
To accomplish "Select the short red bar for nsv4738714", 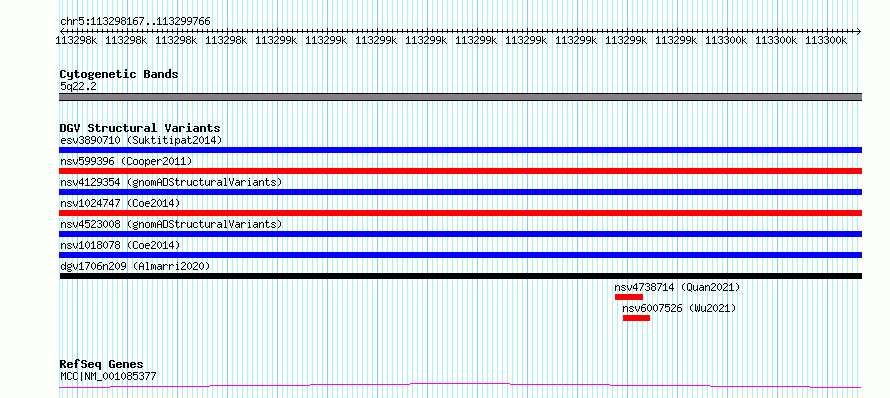I will click(629, 297).
